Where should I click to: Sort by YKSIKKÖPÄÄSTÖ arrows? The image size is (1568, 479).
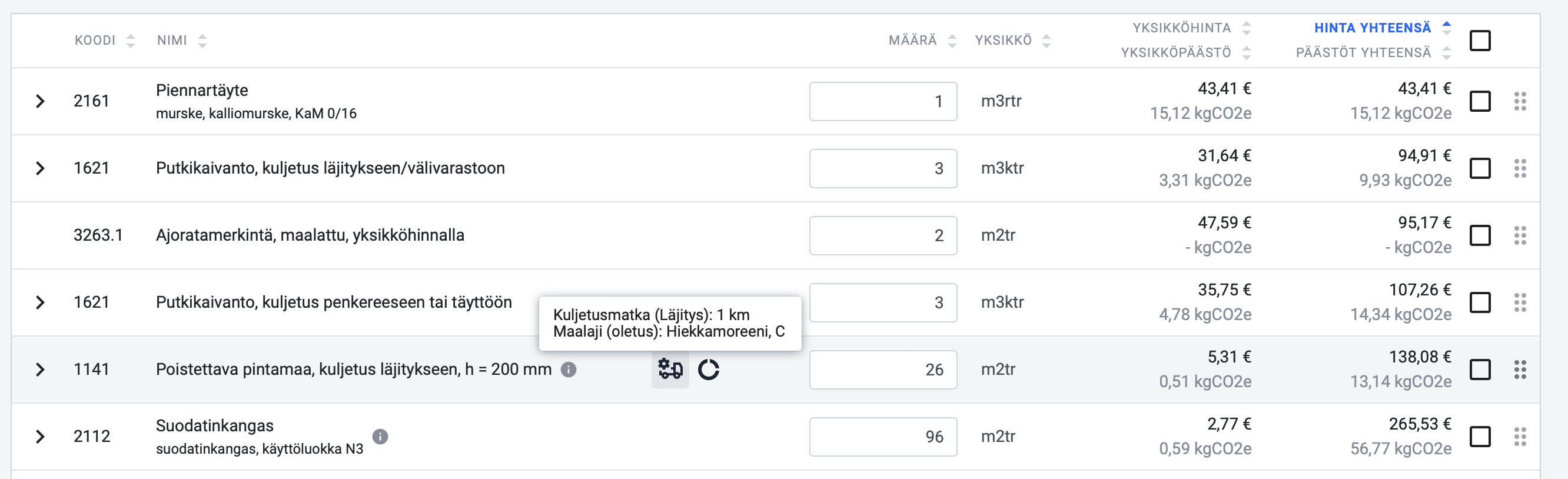pyautogui.click(x=1246, y=53)
